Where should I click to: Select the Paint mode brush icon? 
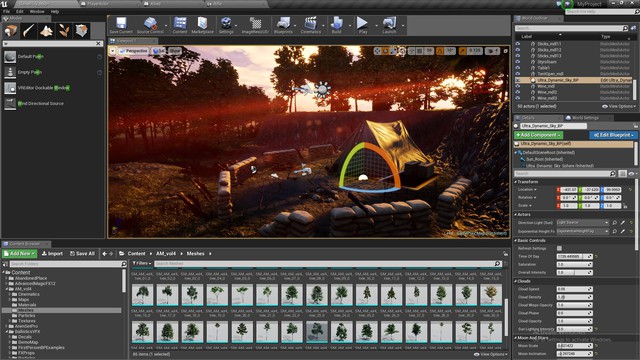[x=29, y=31]
